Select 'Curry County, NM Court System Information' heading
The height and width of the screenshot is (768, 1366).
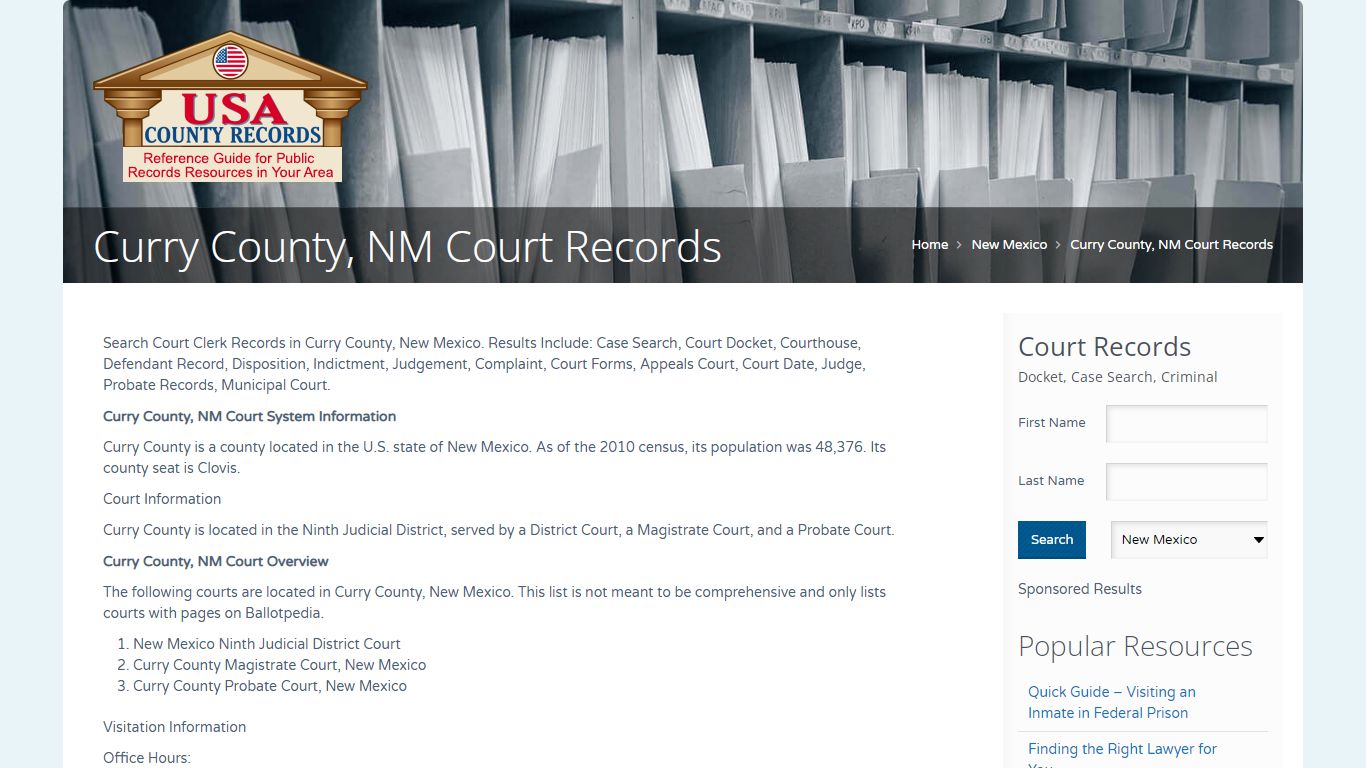(249, 416)
